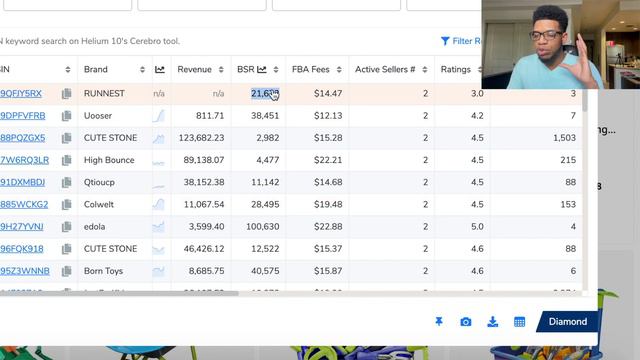Sort table by Brand column
This screenshot has height=360, width=640.
pos(142,70)
